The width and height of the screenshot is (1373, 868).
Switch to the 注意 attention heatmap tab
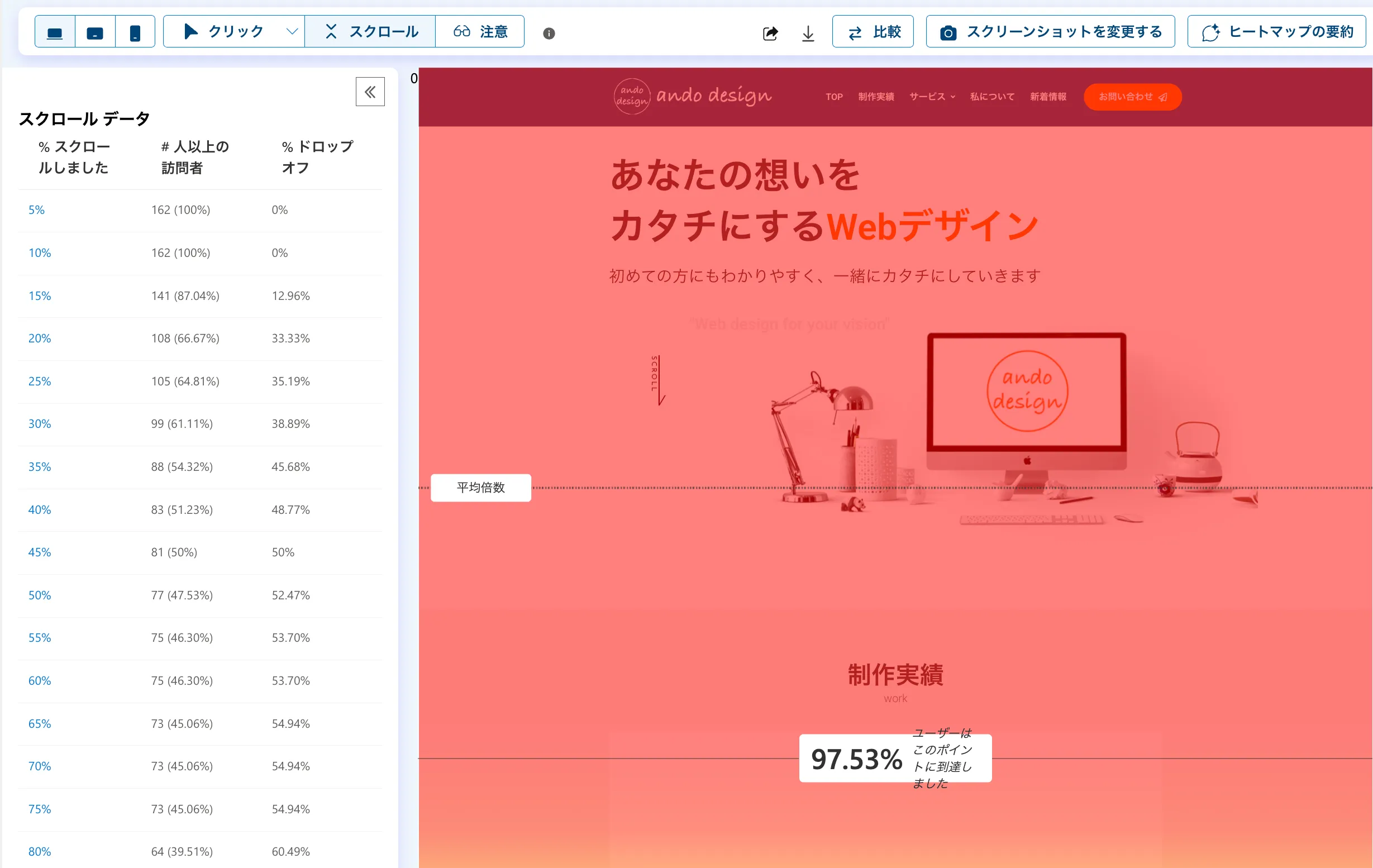click(x=480, y=31)
